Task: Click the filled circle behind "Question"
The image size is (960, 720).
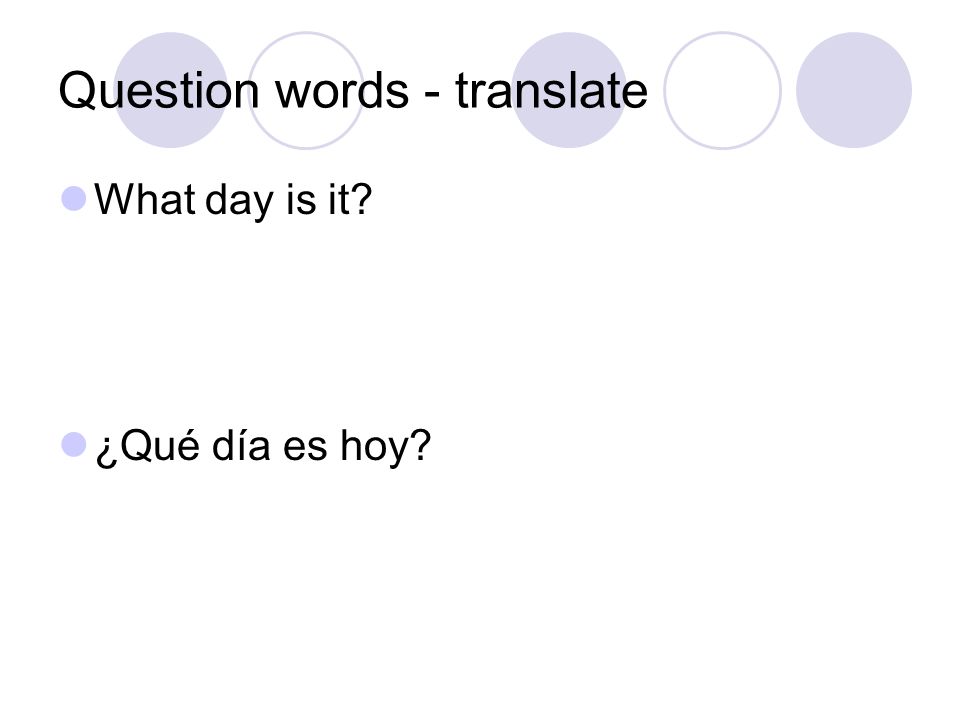Action: (171, 90)
